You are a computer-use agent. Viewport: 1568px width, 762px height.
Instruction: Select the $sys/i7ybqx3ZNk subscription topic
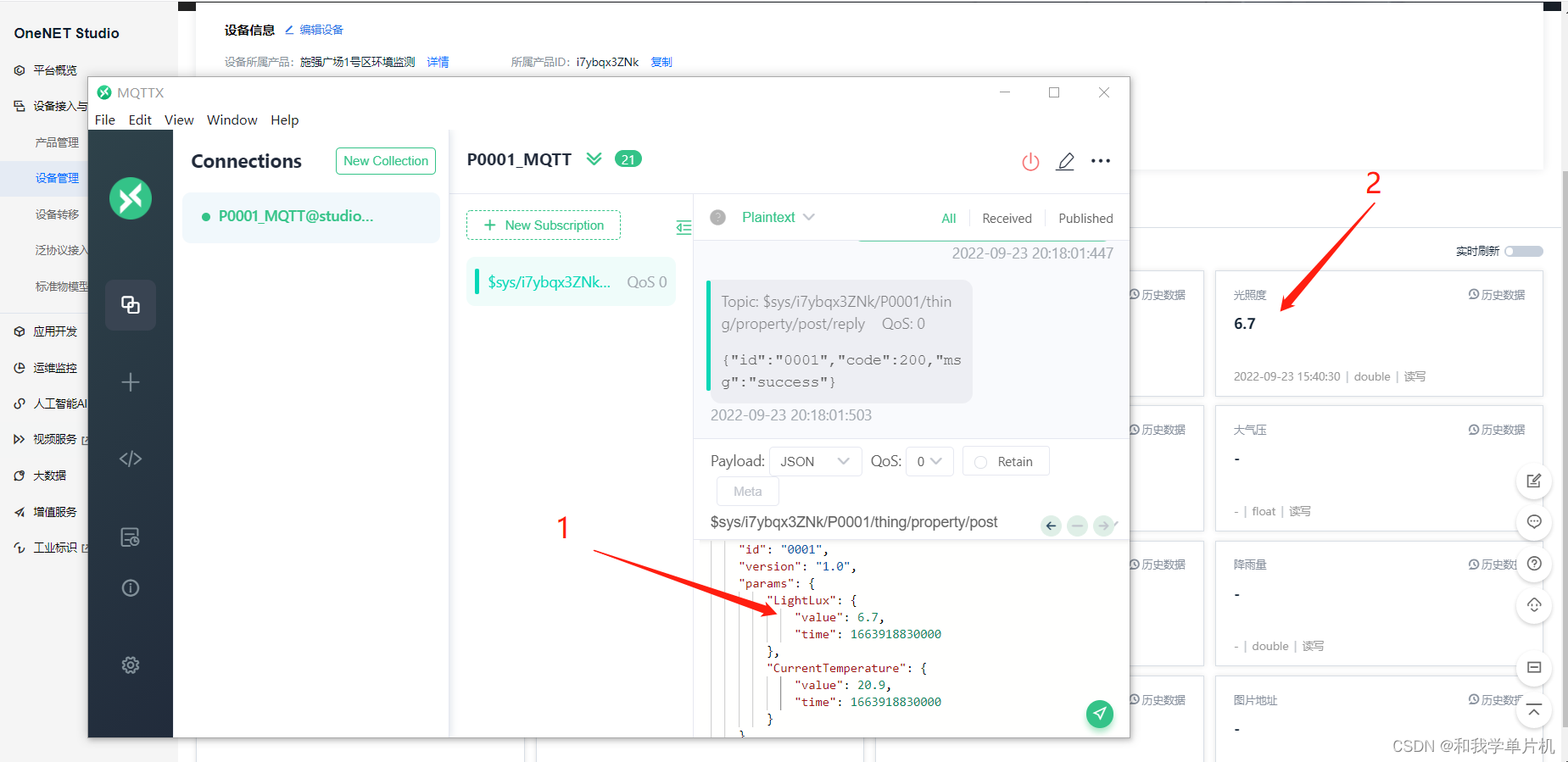pos(572,282)
